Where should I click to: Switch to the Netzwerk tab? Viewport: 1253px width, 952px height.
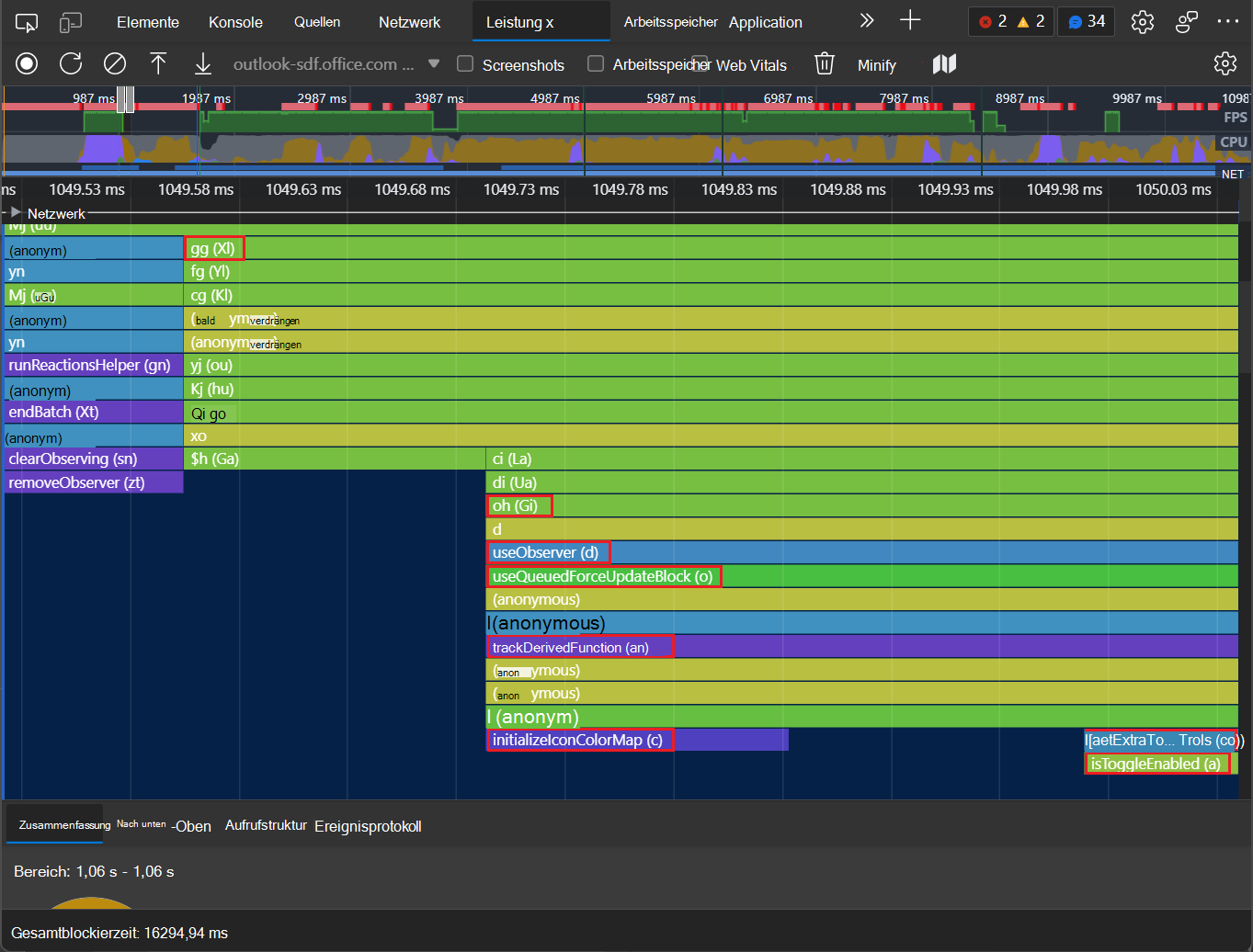[409, 22]
